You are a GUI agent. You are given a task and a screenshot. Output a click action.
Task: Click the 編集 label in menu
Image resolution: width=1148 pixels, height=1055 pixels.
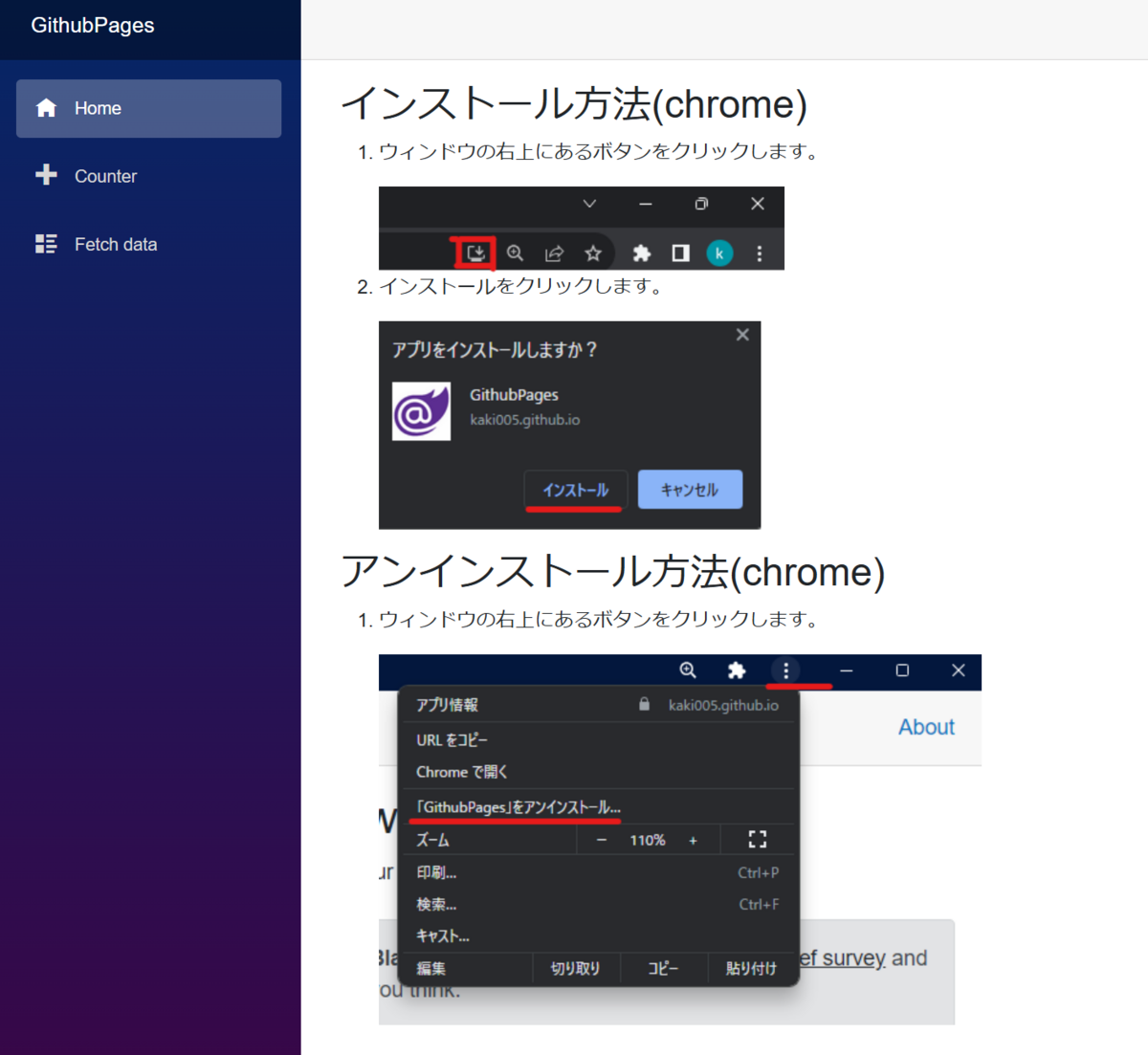point(430,968)
